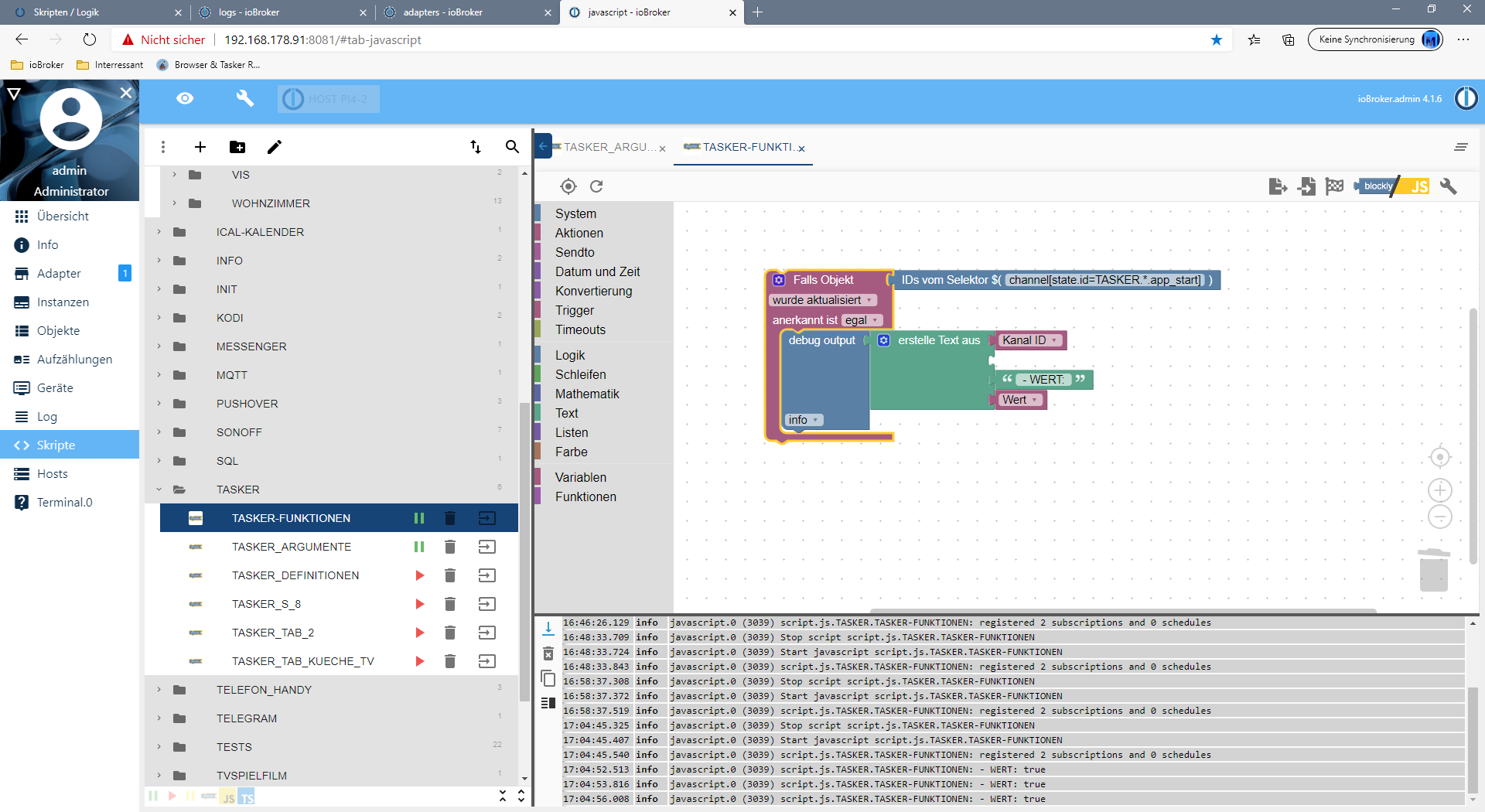Click the pencil edit icon in script list toolbar

275,147
